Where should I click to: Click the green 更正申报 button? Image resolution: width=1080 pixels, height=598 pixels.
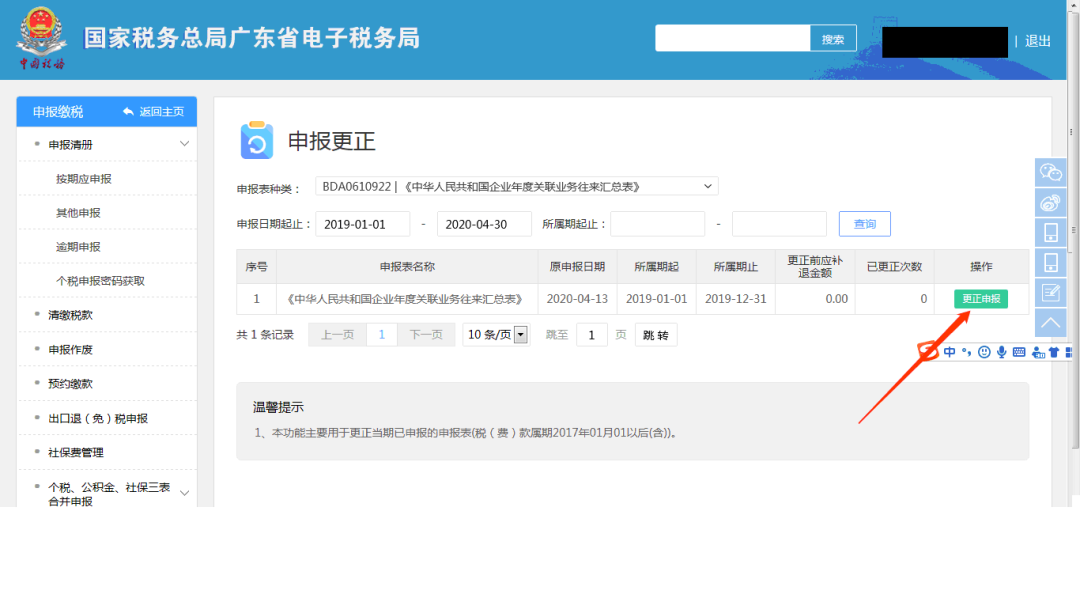[x=981, y=299]
